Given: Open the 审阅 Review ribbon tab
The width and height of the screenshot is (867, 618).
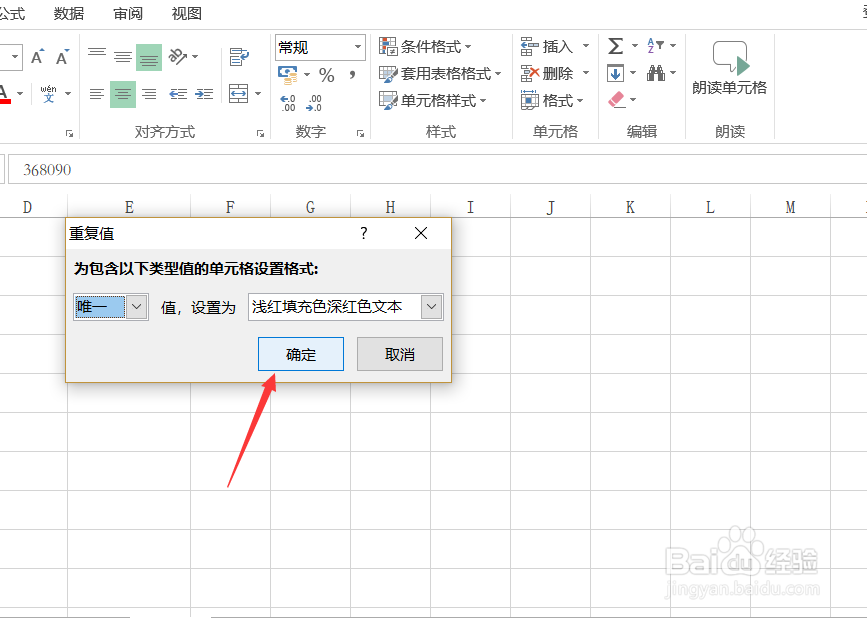Looking at the screenshot, I should click(x=128, y=13).
